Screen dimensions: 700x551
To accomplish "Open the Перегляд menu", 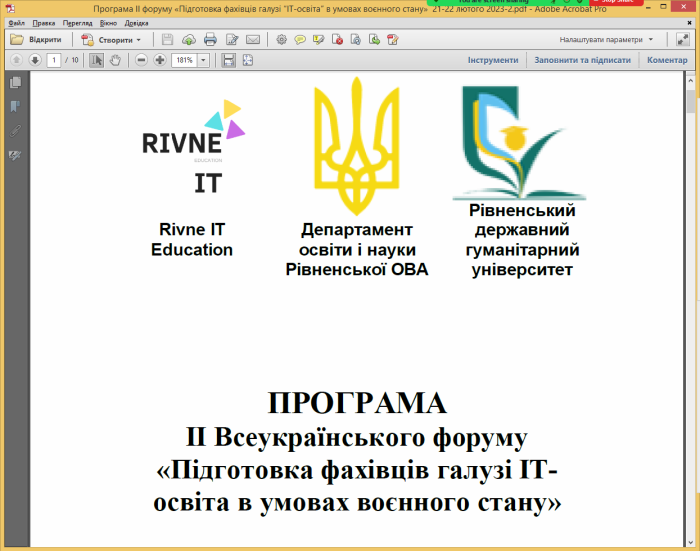I will pos(77,22).
